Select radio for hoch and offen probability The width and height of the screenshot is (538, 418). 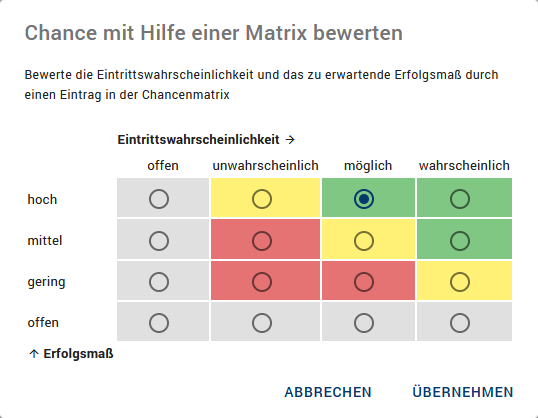pos(159,199)
